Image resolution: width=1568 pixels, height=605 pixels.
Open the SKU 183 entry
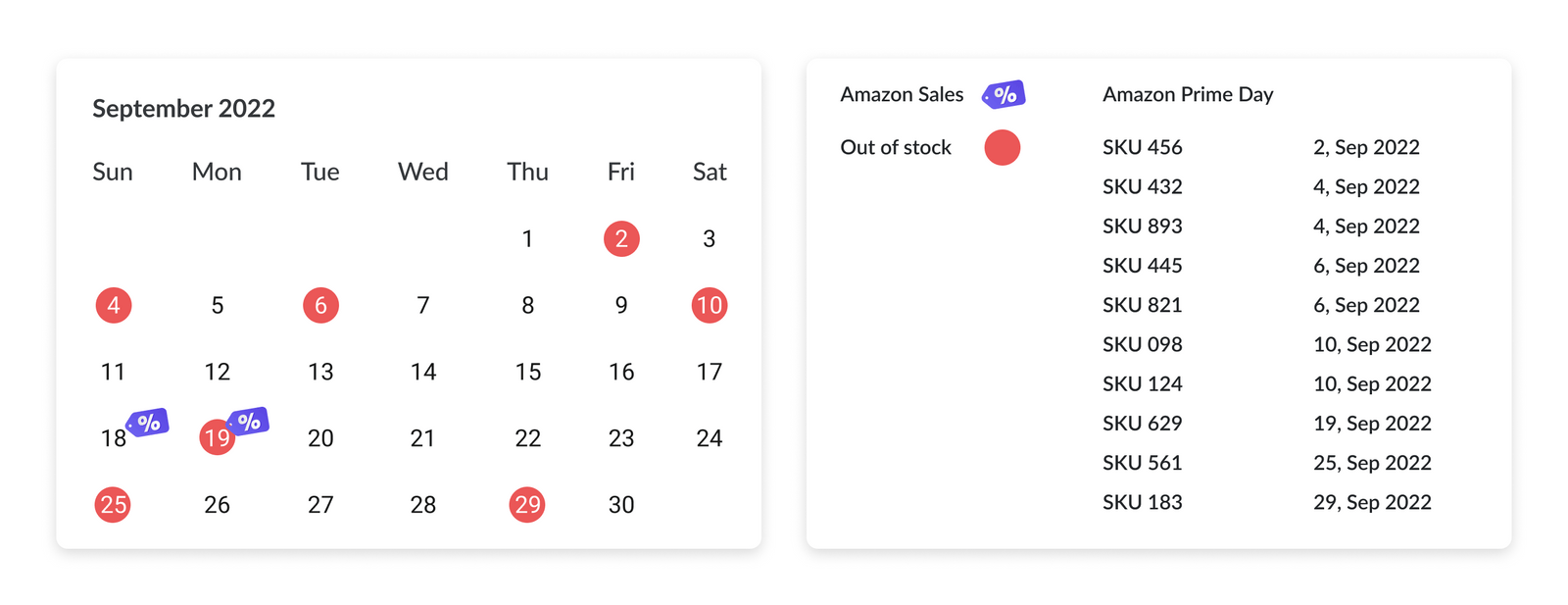(x=1142, y=502)
